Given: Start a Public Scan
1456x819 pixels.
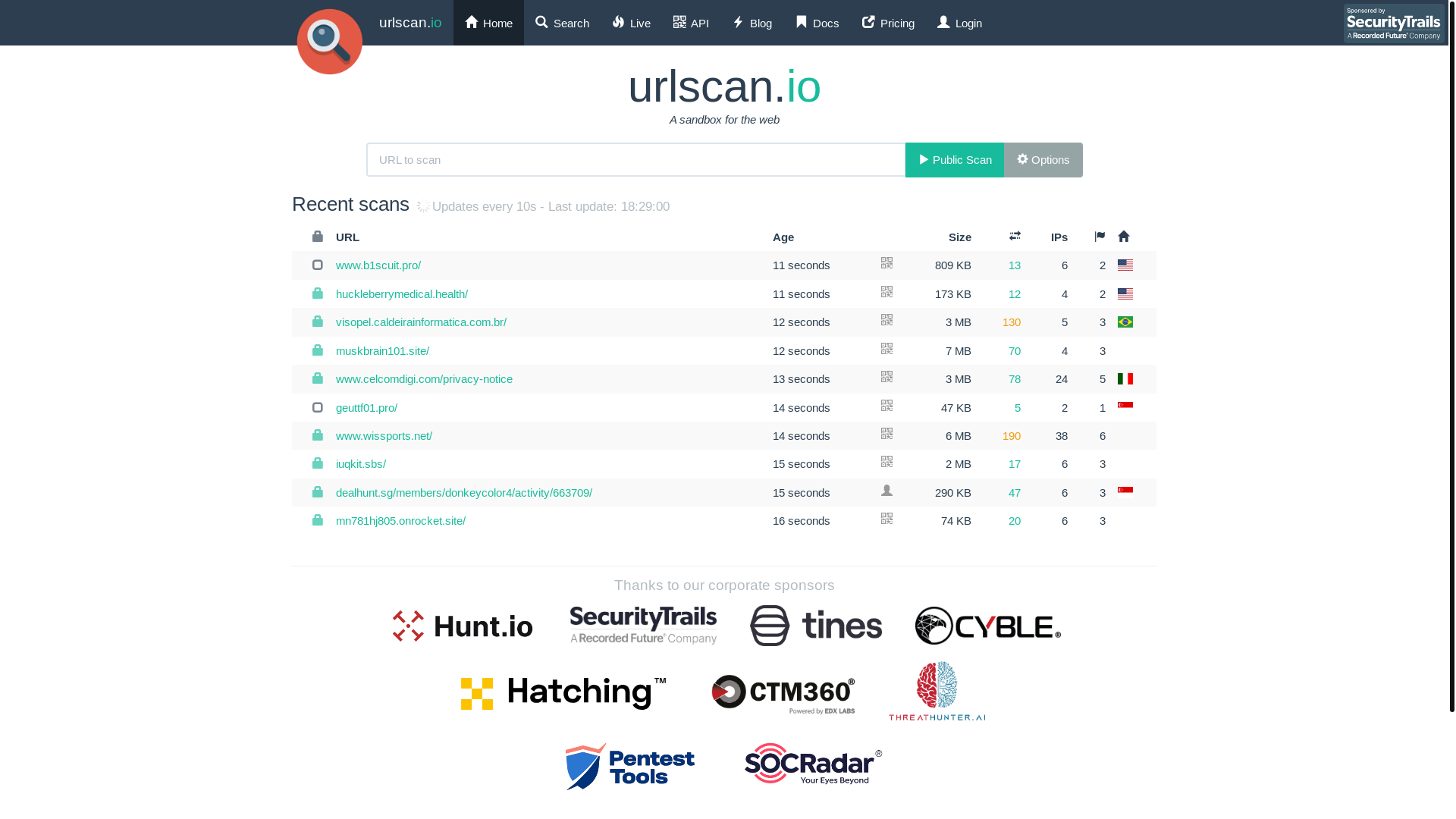Looking at the screenshot, I should pos(955,160).
